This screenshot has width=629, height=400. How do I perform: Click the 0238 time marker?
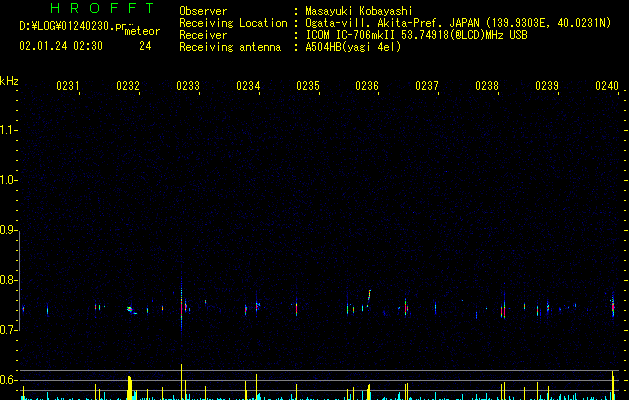[487, 85]
